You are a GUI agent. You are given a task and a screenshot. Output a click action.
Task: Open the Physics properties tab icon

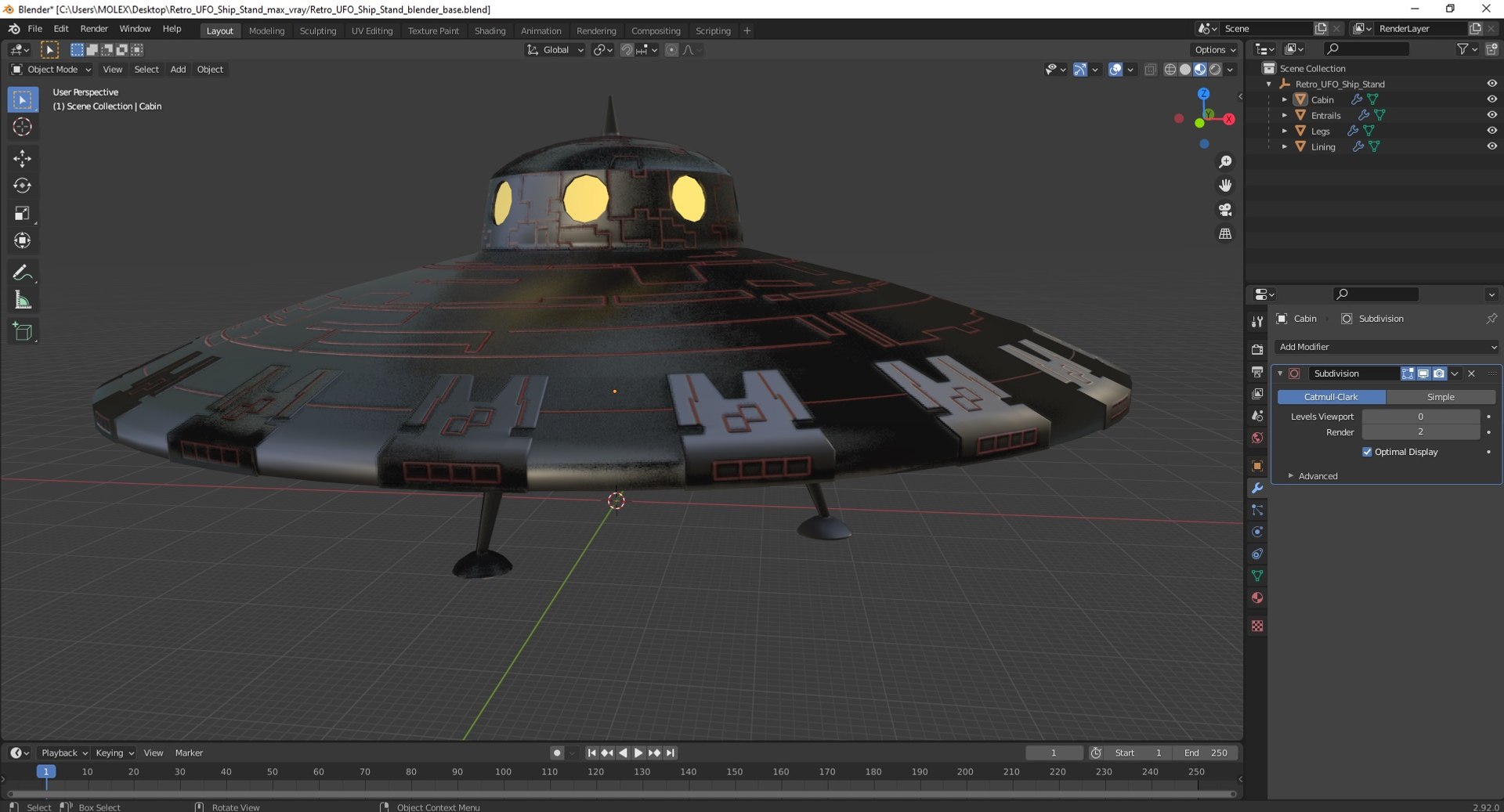(1257, 532)
